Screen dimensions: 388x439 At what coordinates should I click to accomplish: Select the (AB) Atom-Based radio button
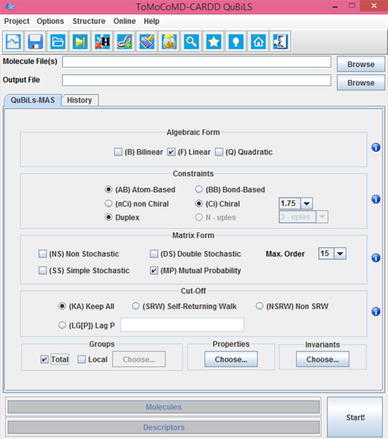tap(109, 189)
